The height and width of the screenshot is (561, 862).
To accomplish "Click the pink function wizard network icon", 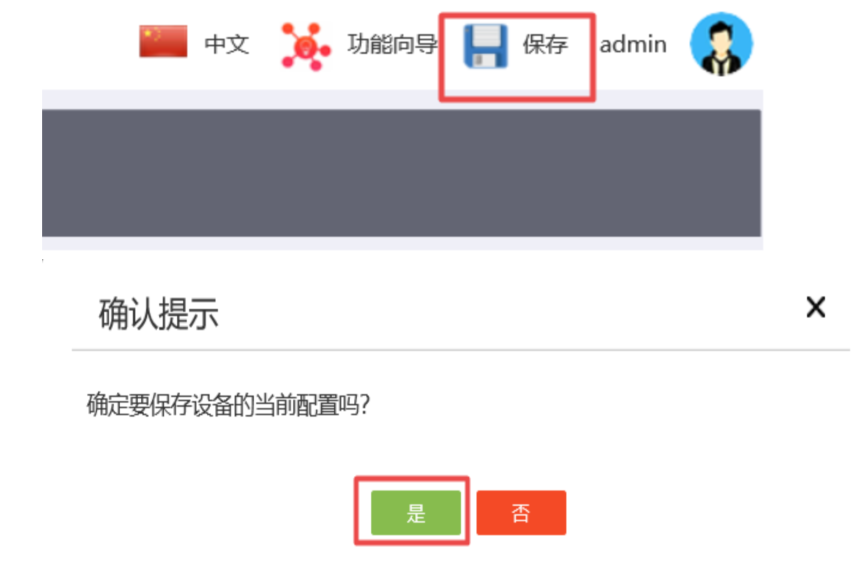I will tap(306, 47).
